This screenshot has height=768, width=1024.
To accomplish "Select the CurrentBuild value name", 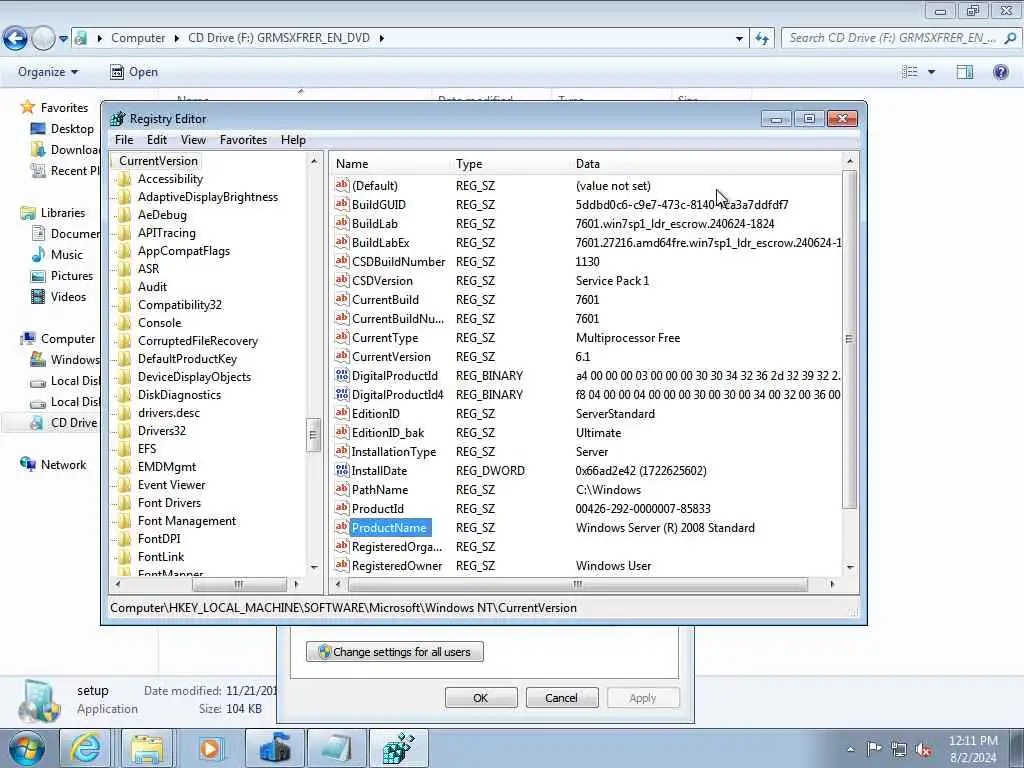I will click(385, 300).
